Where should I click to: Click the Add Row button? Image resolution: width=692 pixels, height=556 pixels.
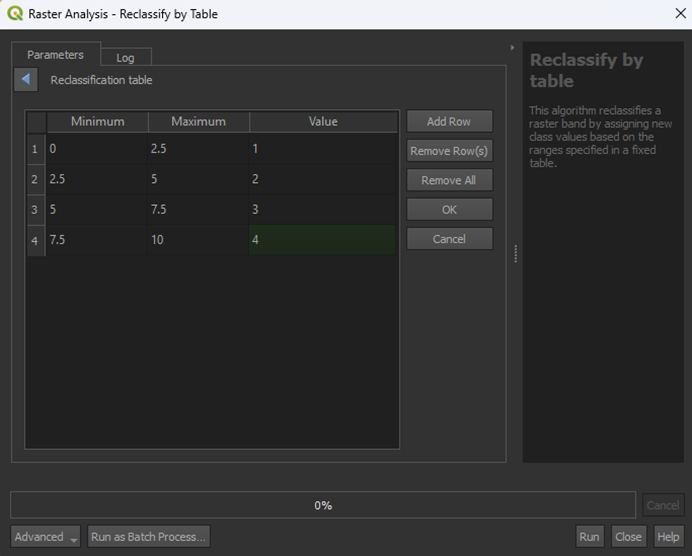(x=449, y=121)
